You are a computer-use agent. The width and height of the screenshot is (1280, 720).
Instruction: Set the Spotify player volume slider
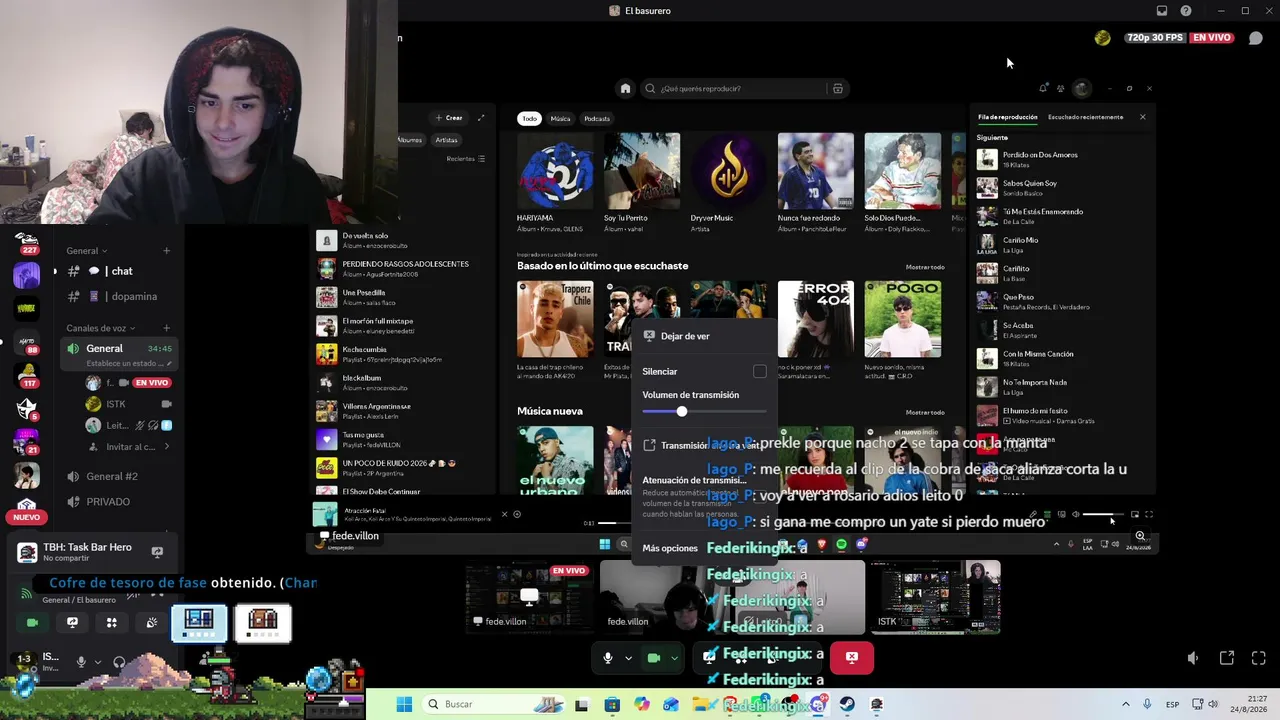(x=1101, y=515)
